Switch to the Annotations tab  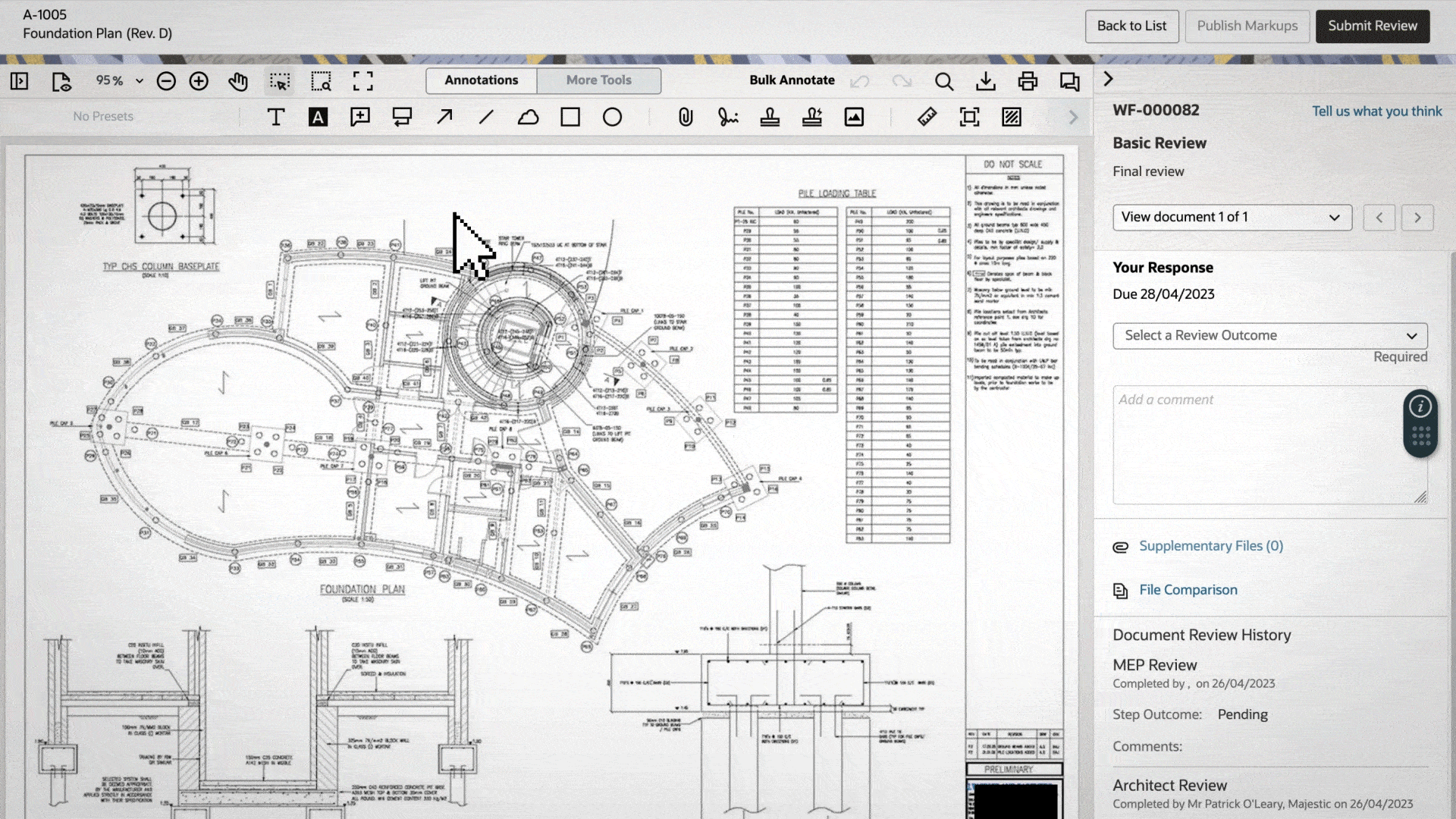(x=482, y=80)
